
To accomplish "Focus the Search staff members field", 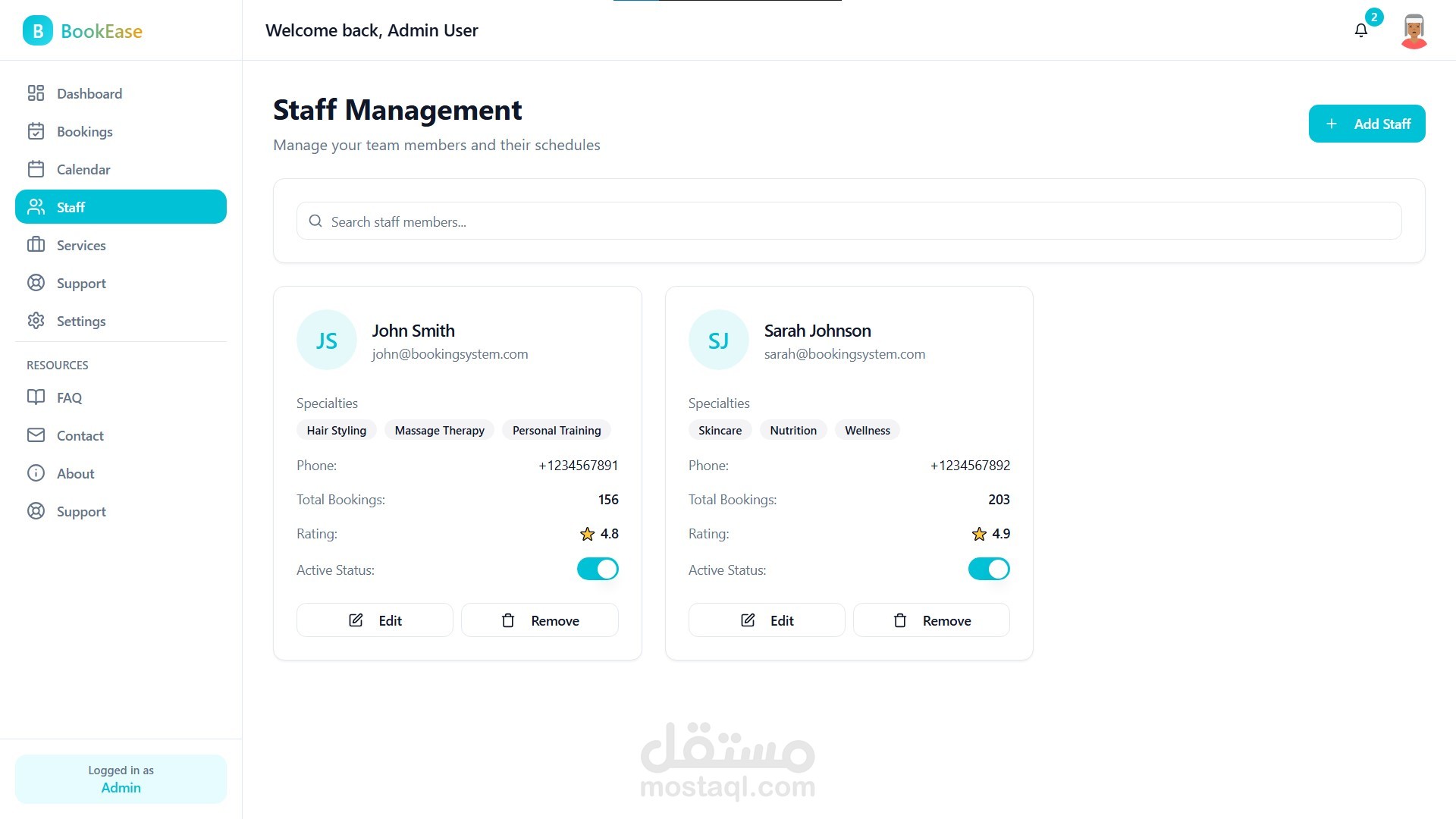I will tap(849, 221).
